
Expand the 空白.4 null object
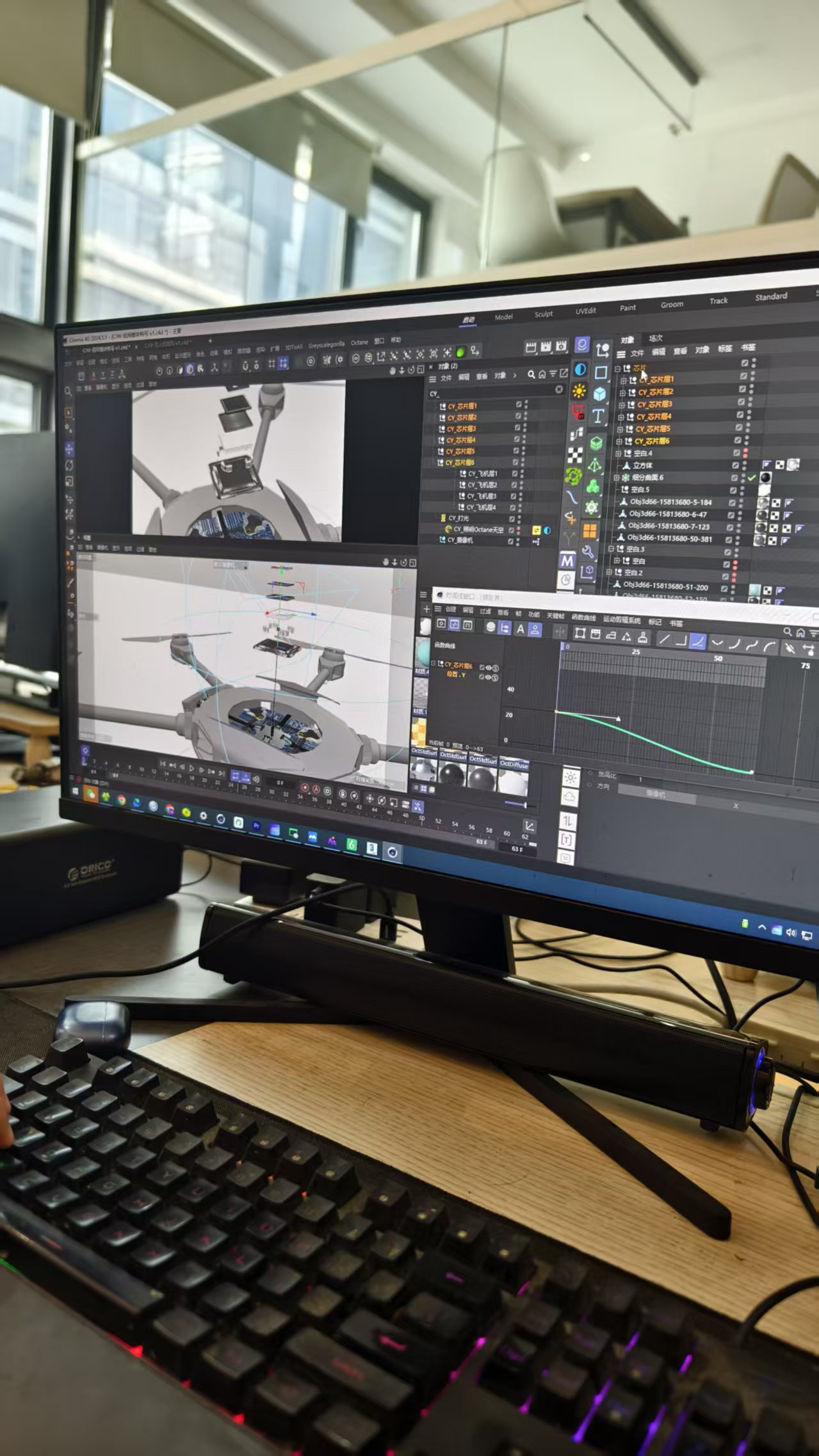pyautogui.click(x=619, y=453)
